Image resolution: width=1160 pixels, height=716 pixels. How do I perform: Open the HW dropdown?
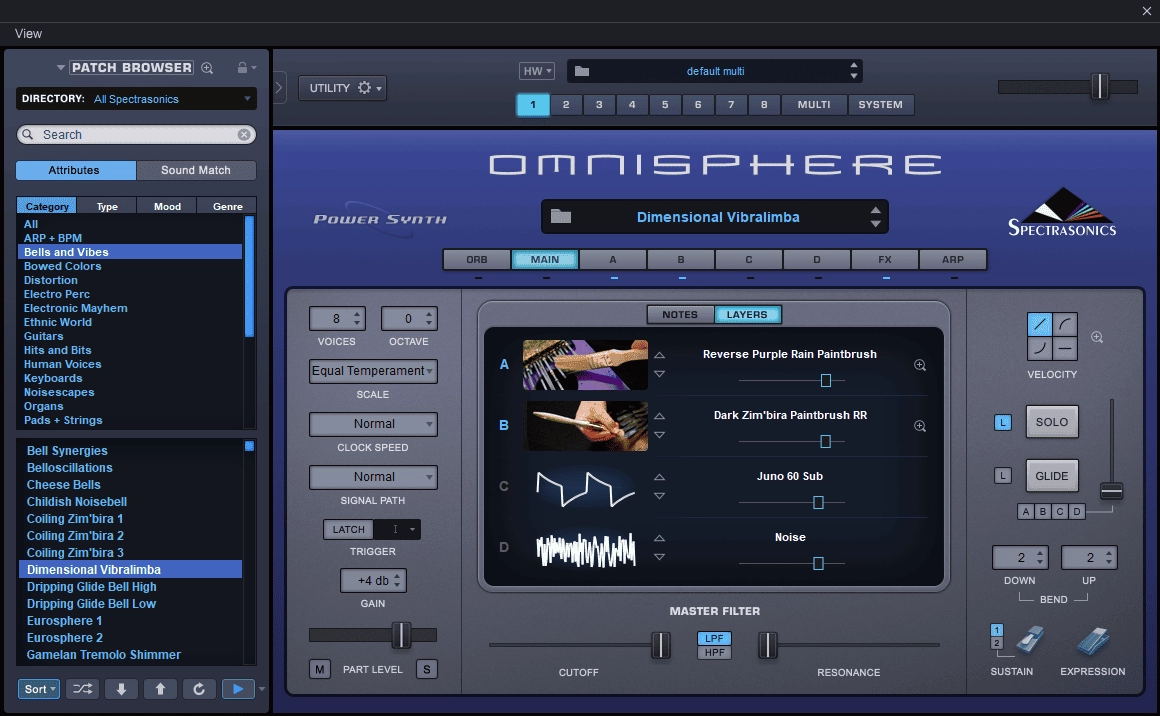[x=537, y=71]
